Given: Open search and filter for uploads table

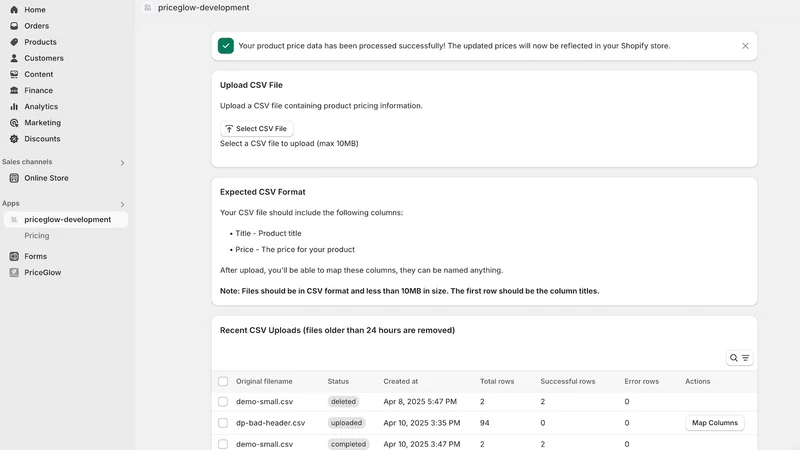Looking at the screenshot, I should [739, 358].
